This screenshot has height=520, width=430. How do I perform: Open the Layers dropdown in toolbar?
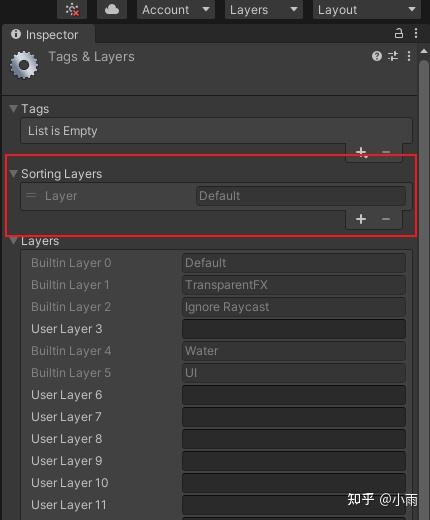click(x=264, y=10)
